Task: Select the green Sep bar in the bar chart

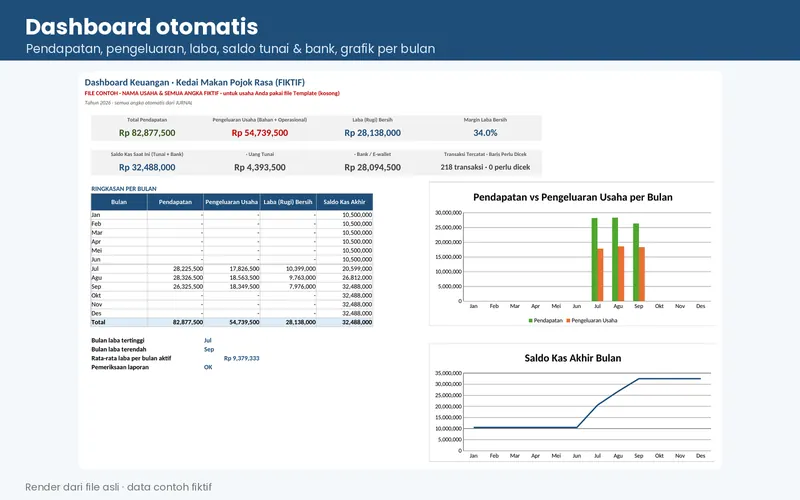Action: click(x=636, y=262)
